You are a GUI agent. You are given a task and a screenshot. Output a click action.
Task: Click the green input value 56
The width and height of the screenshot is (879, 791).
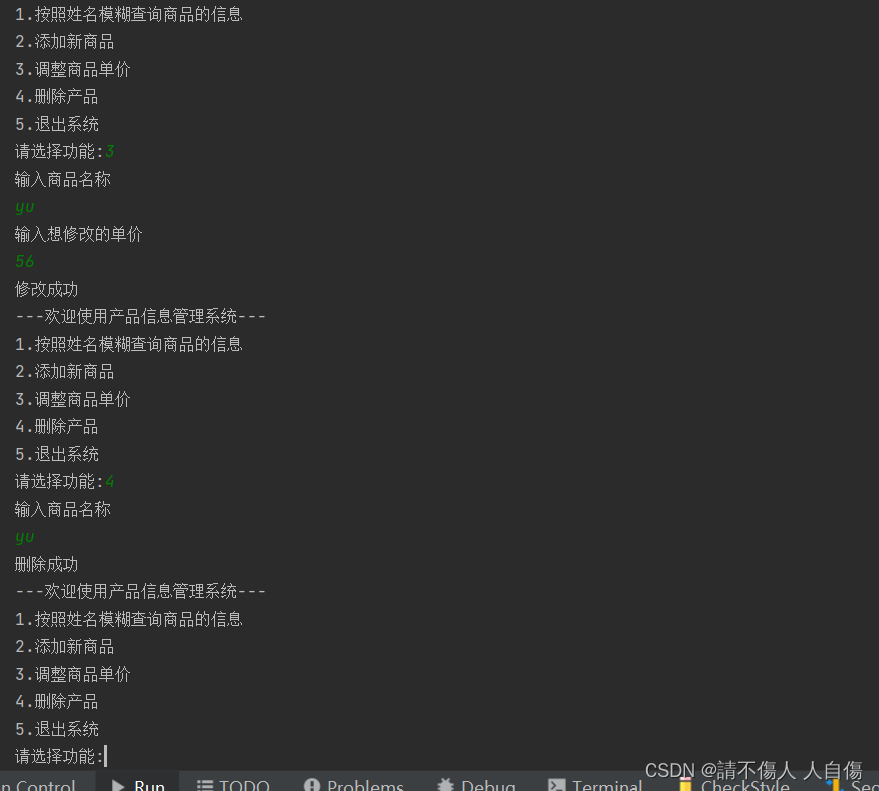pos(25,261)
